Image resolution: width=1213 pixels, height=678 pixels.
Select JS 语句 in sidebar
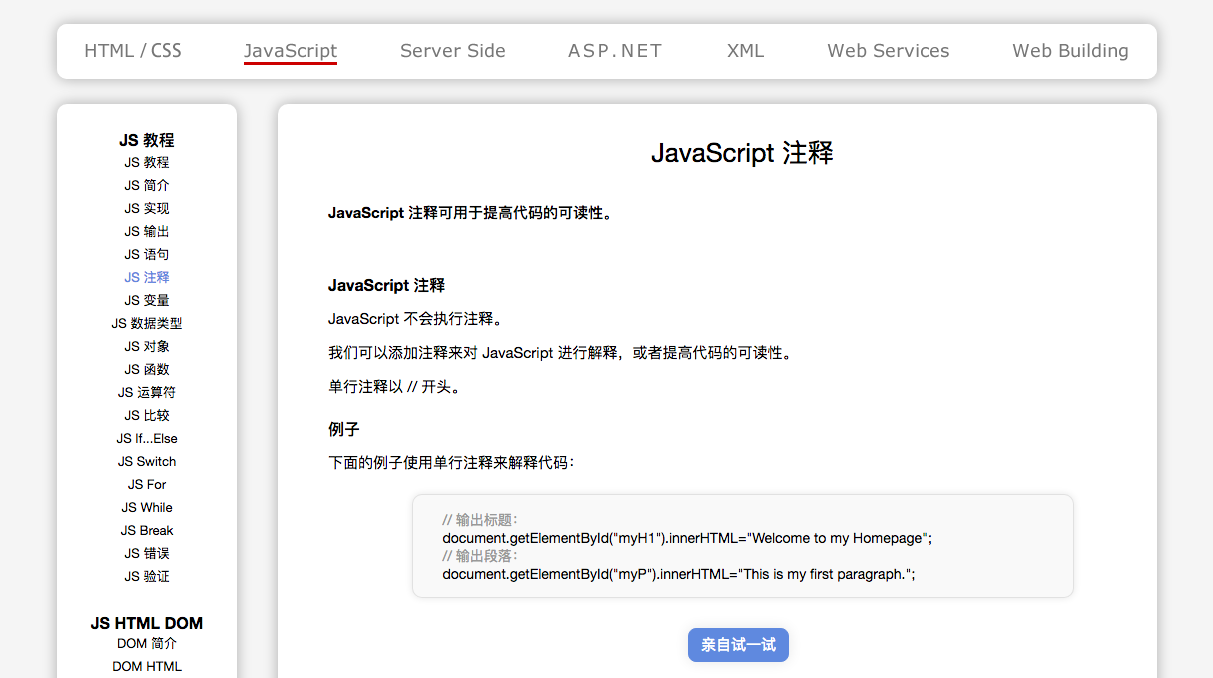(x=147, y=254)
